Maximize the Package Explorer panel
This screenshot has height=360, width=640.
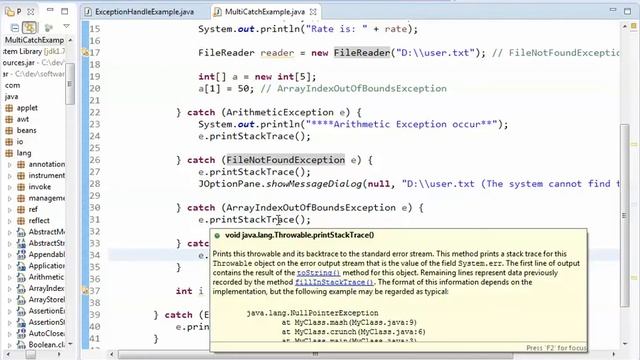(64, 11)
